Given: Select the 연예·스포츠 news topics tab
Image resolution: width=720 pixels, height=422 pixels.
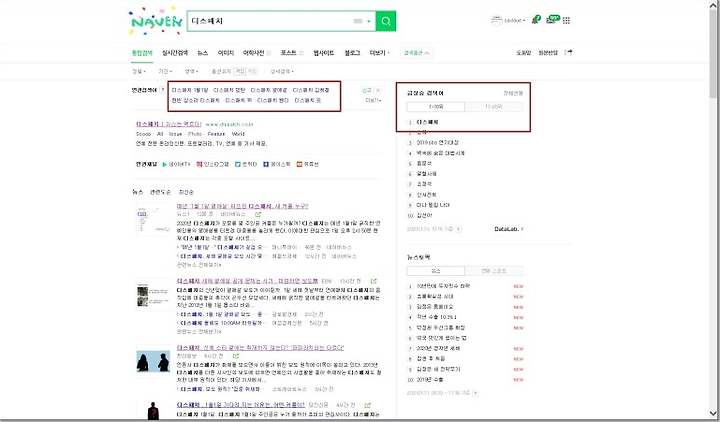Looking at the screenshot, I should pos(494,271).
